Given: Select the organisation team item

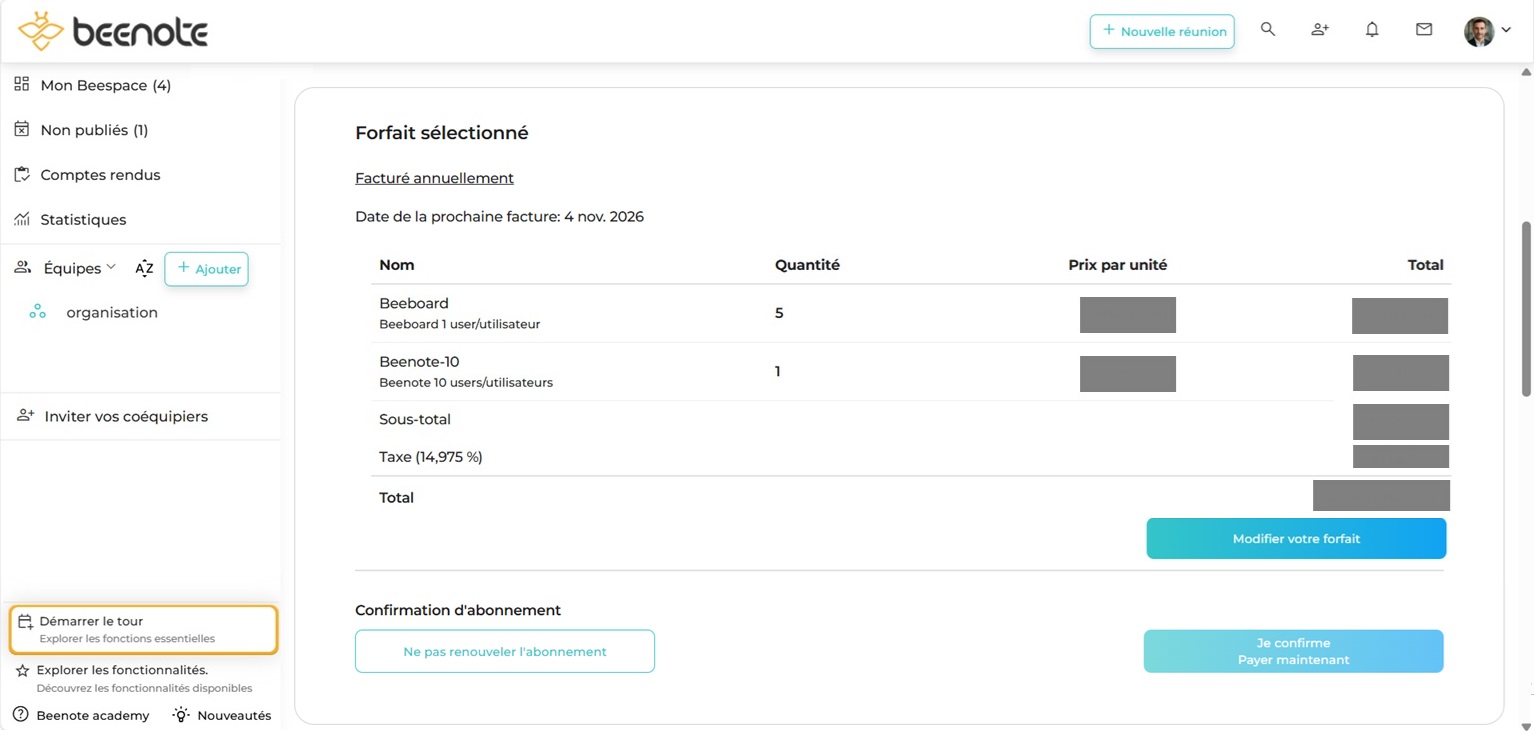Looking at the screenshot, I should [x=111, y=312].
